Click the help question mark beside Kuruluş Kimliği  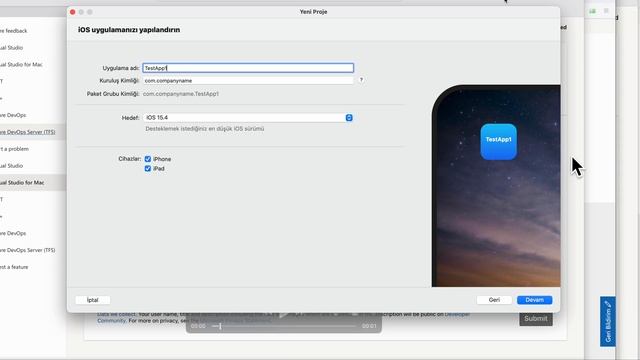tap(361, 80)
